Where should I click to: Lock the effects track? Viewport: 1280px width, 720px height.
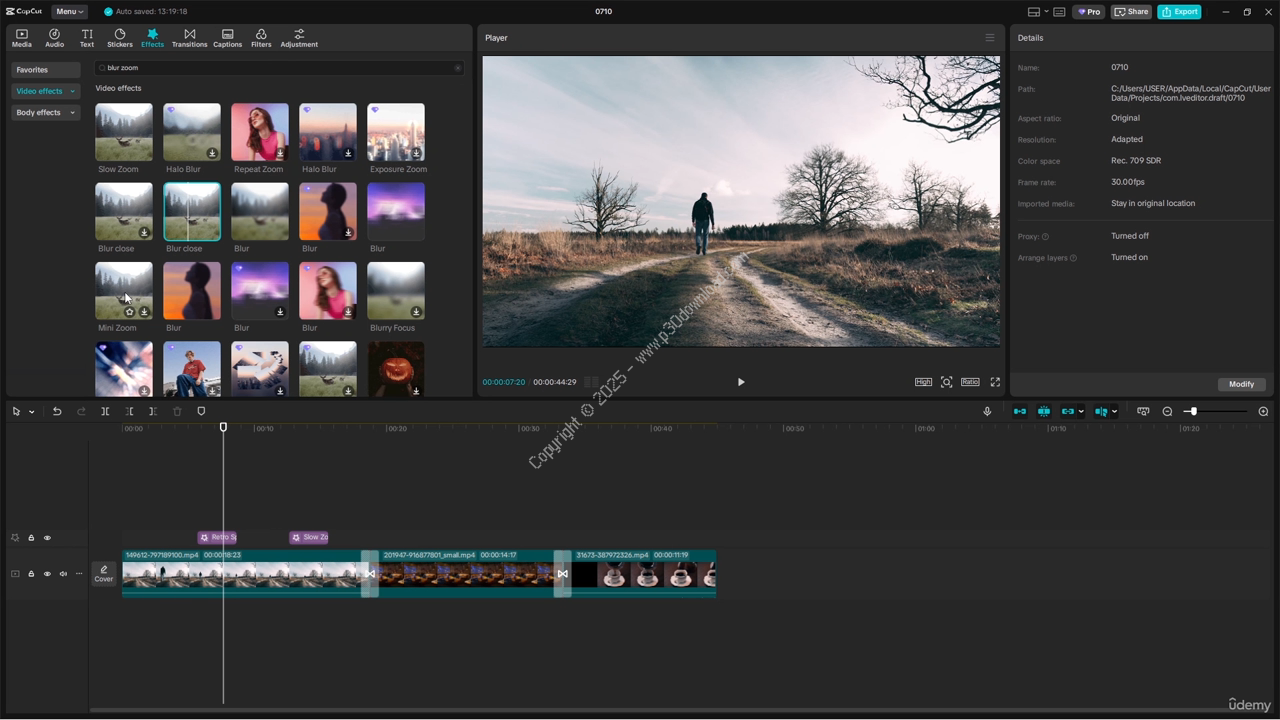click(x=31, y=538)
